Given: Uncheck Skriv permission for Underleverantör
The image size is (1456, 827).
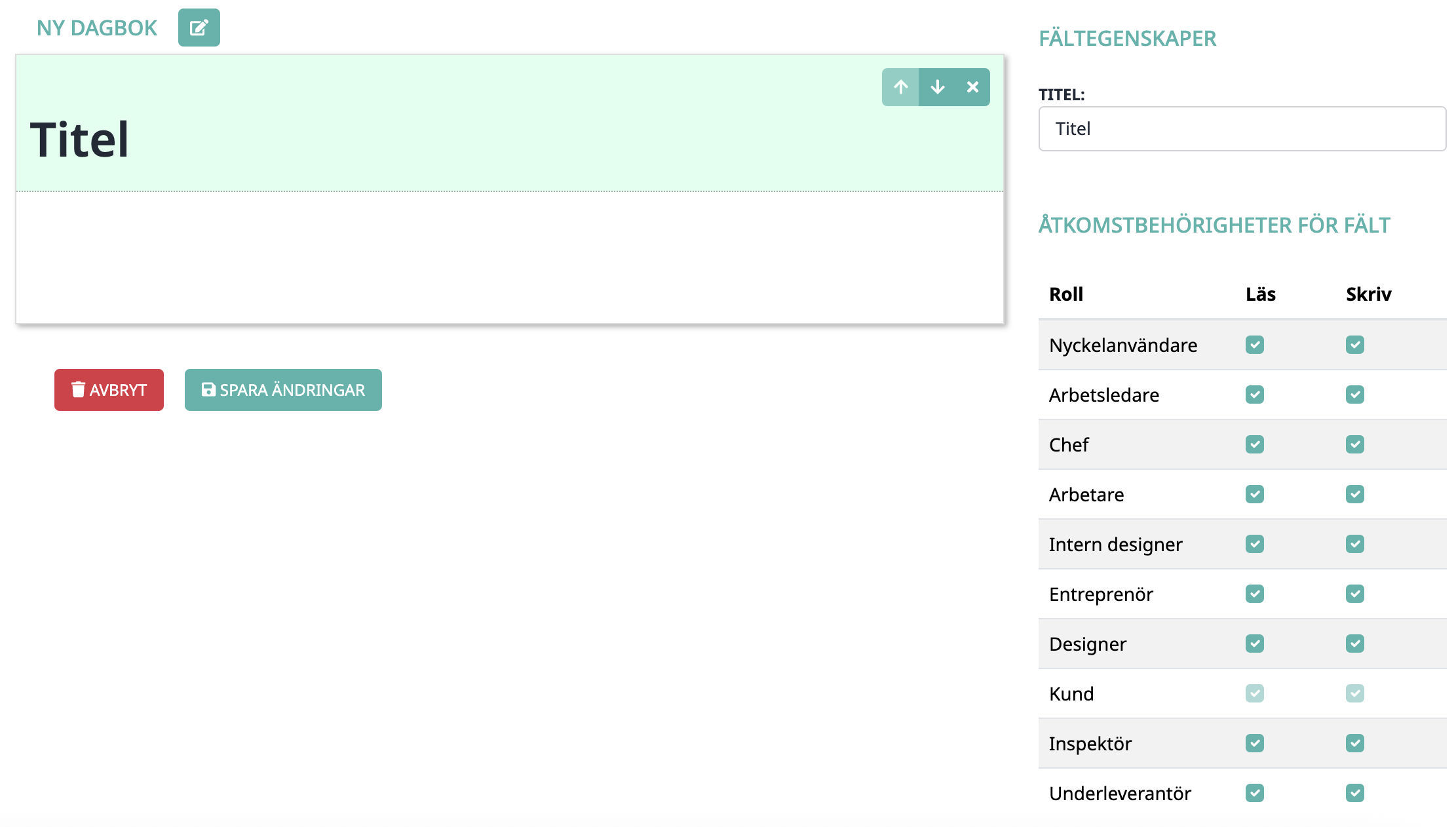Looking at the screenshot, I should click(1354, 793).
